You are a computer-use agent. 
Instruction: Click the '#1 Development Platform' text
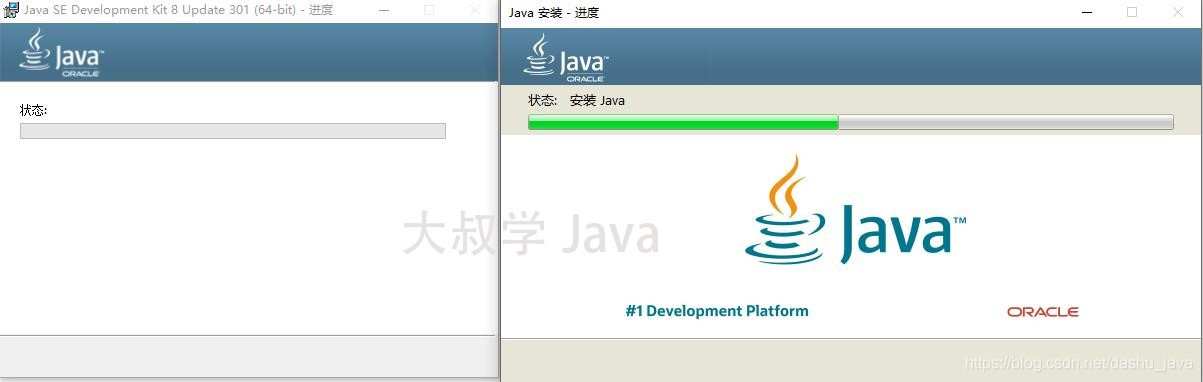tap(717, 311)
